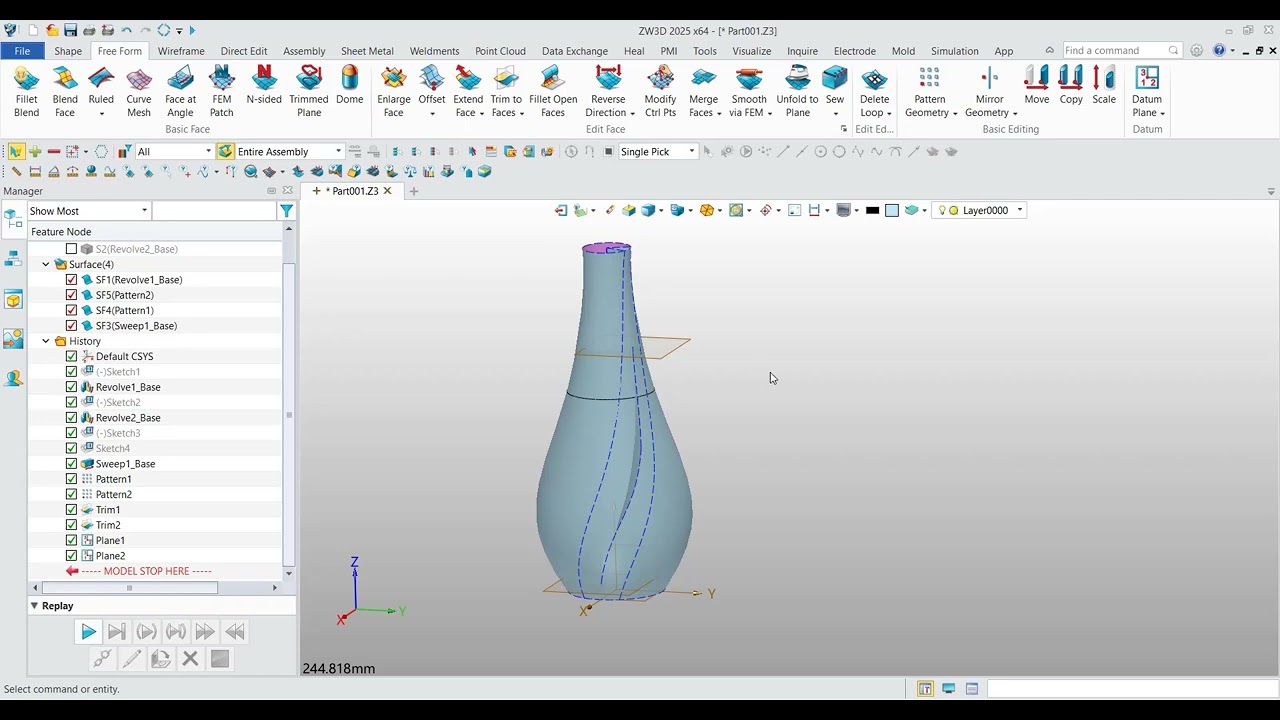Open the Mirror Geometry tool
Viewport: 1280px width, 720px height.
point(990,92)
